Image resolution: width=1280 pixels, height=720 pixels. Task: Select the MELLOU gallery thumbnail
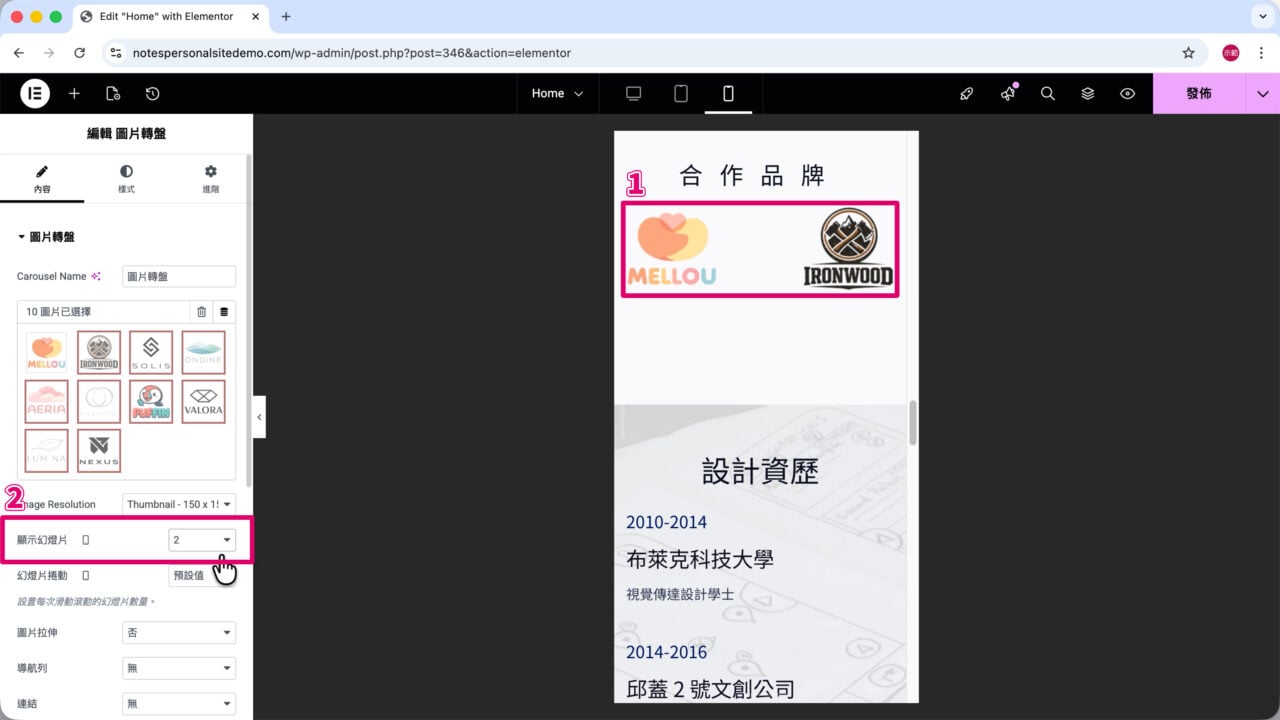47,353
